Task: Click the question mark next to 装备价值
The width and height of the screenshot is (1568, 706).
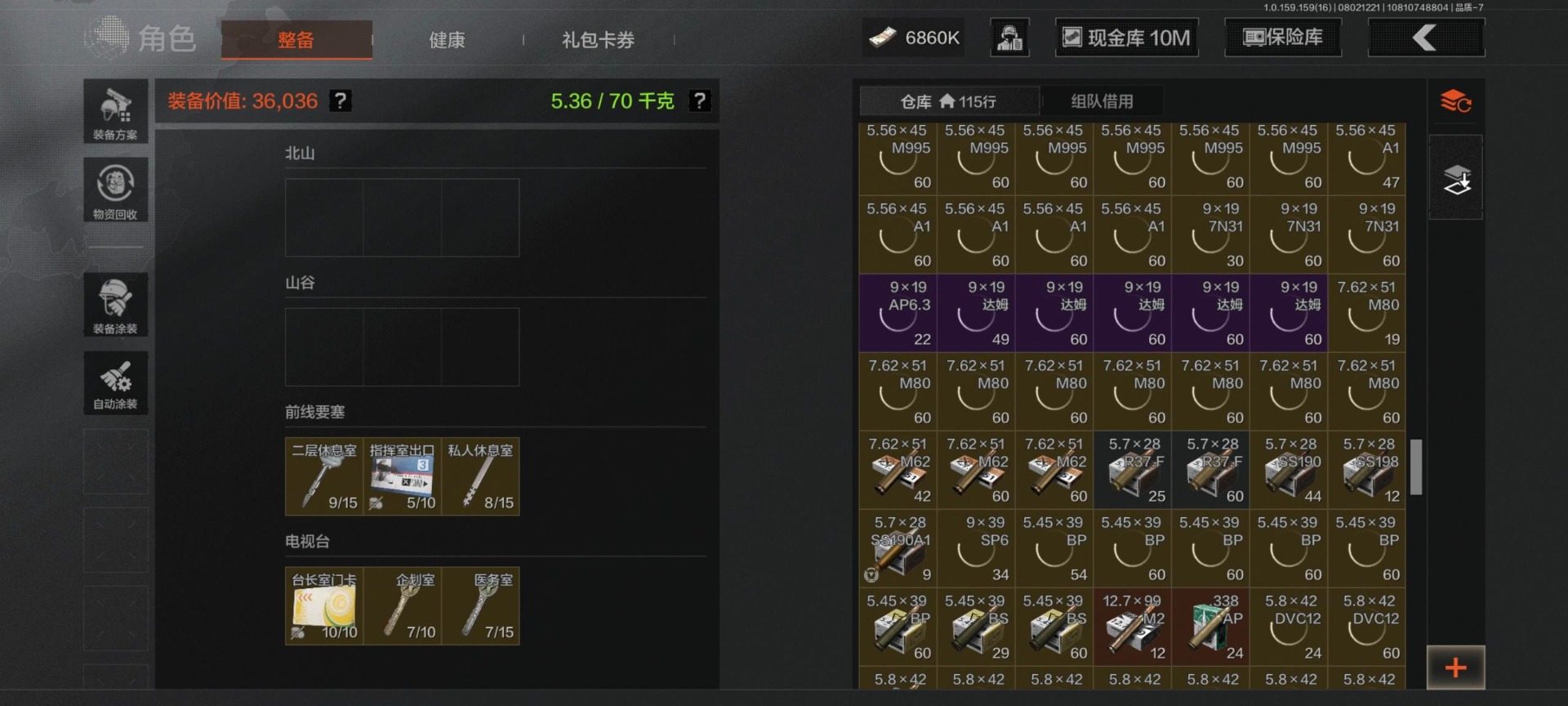Action: [341, 101]
